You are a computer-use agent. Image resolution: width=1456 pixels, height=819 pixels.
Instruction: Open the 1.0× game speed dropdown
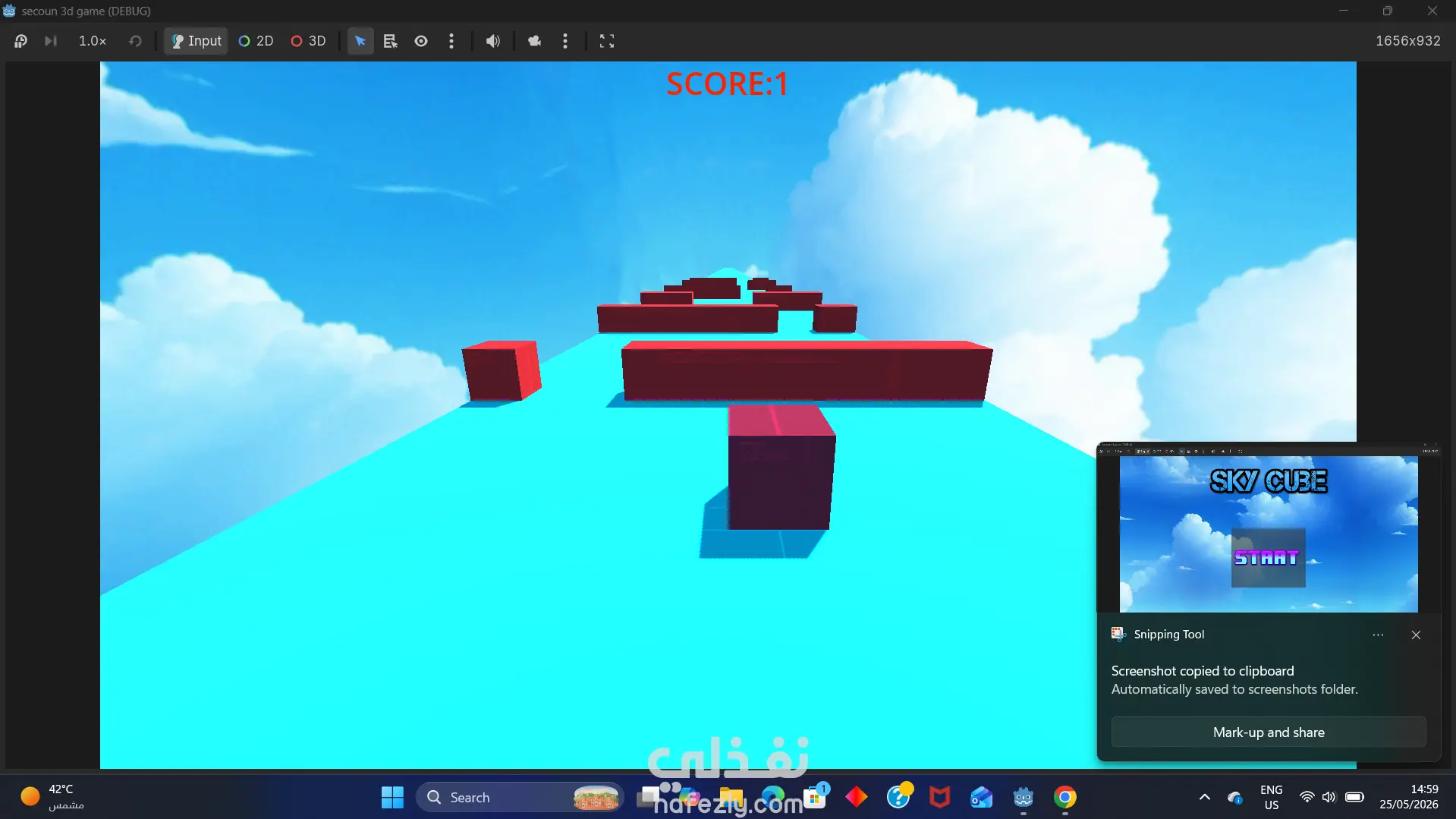tap(93, 41)
